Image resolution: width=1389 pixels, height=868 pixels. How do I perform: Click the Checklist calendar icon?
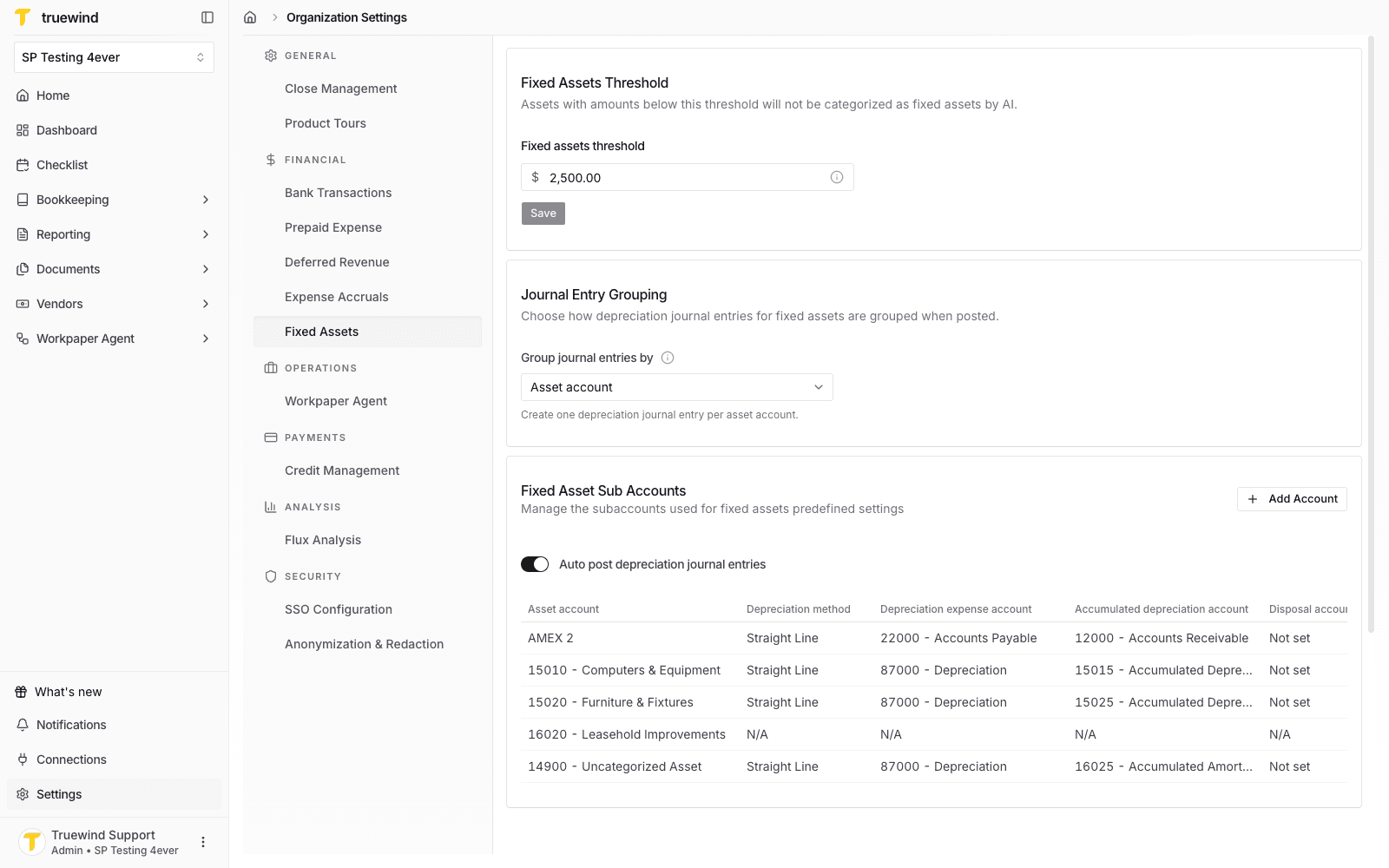click(x=23, y=165)
